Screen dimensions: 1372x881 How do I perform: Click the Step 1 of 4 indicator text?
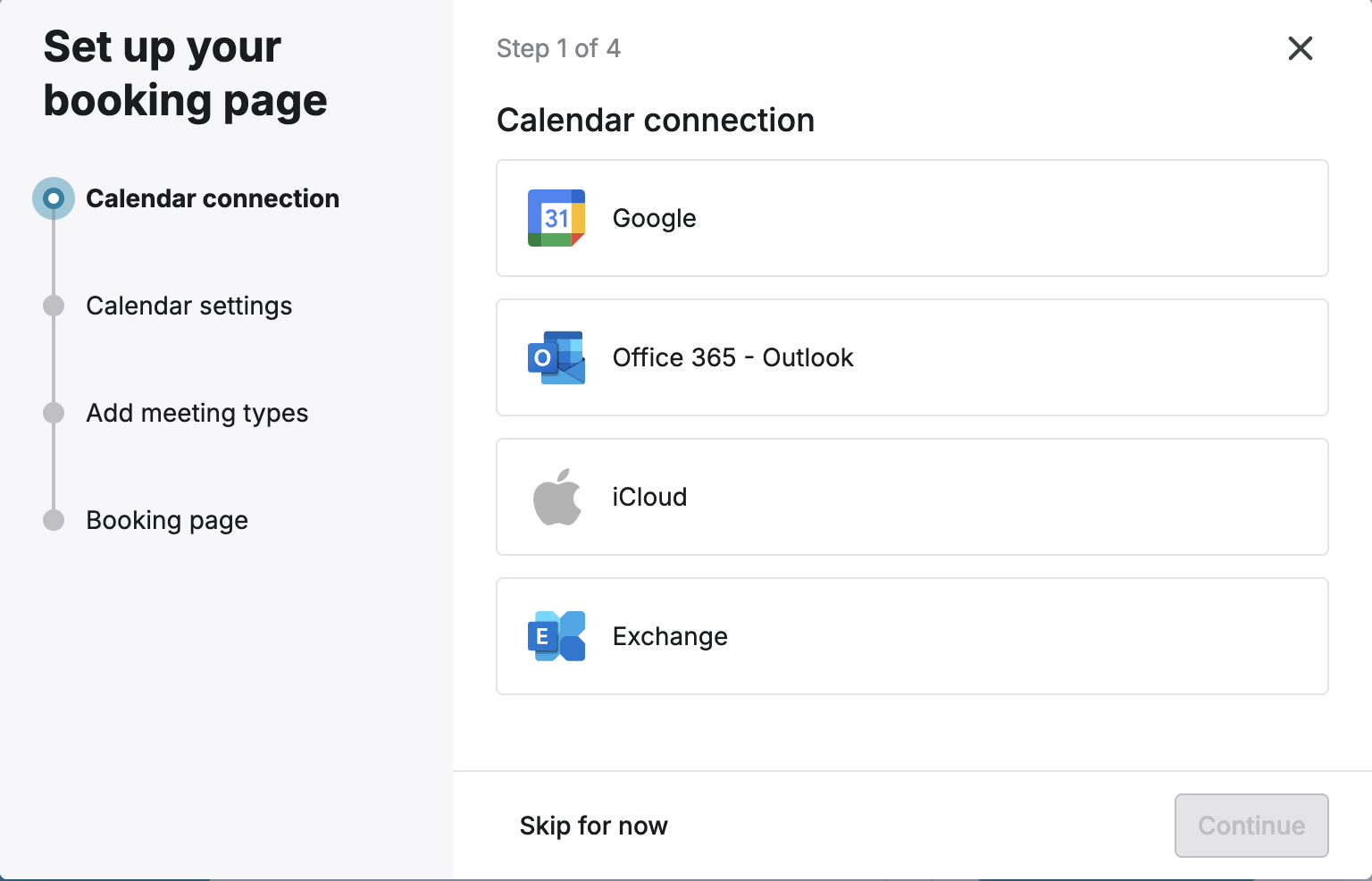pyautogui.click(x=558, y=48)
